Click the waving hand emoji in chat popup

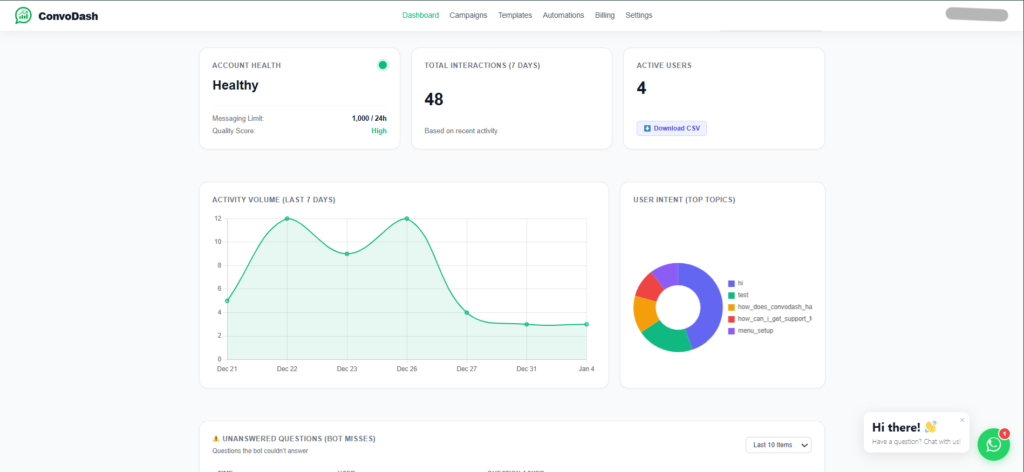pyautogui.click(x=930, y=427)
